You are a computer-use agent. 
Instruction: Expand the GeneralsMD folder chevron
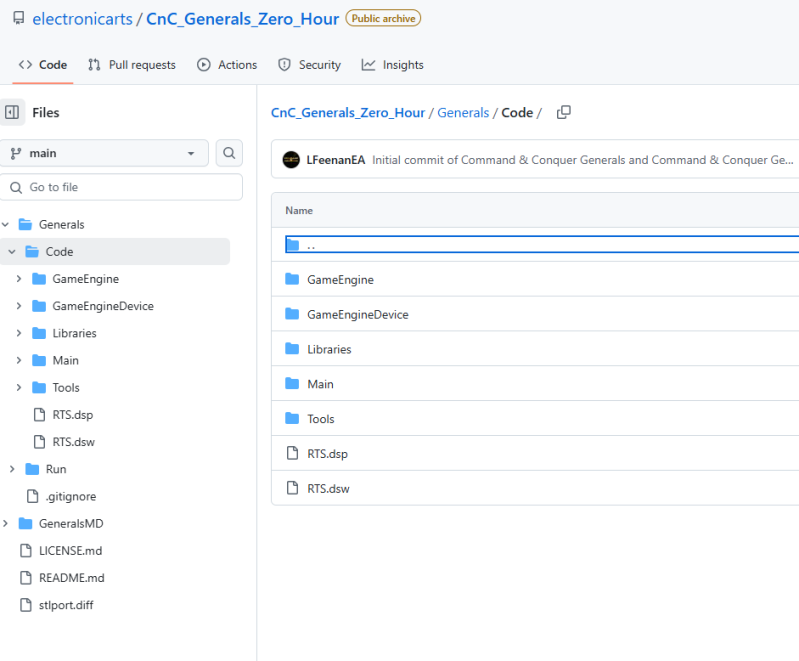[x=6, y=523]
